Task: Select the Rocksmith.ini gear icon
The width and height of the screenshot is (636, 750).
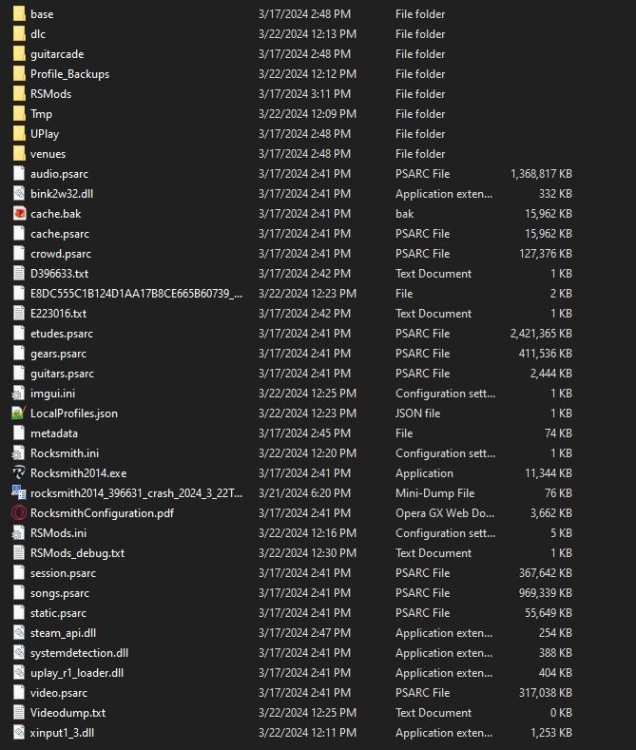Action: tap(19, 452)
